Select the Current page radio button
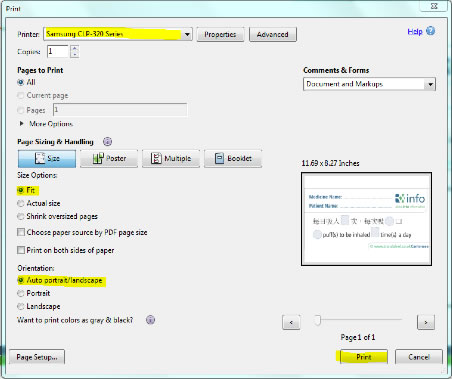The height and width of the screenshot is (379, 452). pos(21,96)
